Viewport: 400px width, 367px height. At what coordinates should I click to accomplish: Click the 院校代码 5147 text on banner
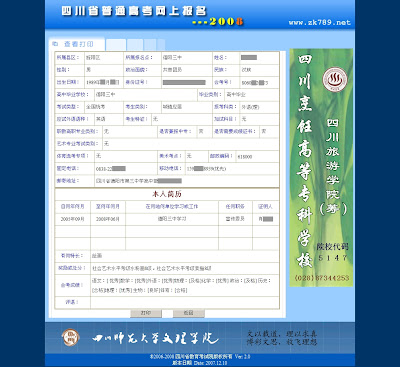click(x=332, y=252)
